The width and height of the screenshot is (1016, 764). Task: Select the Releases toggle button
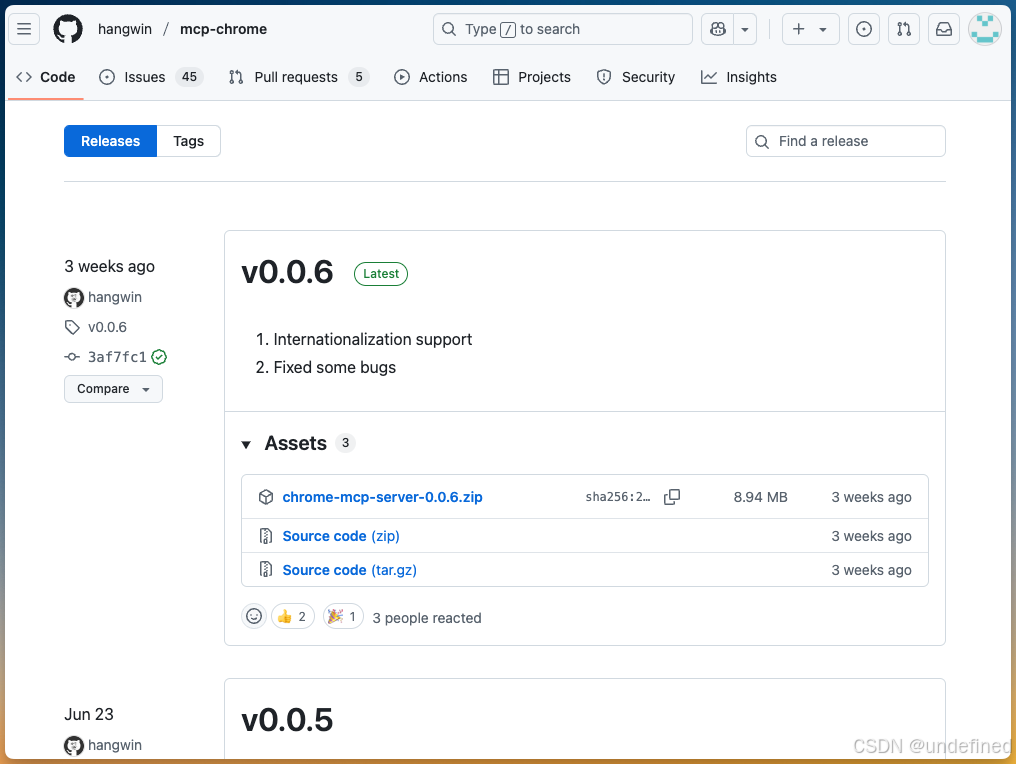110,141
